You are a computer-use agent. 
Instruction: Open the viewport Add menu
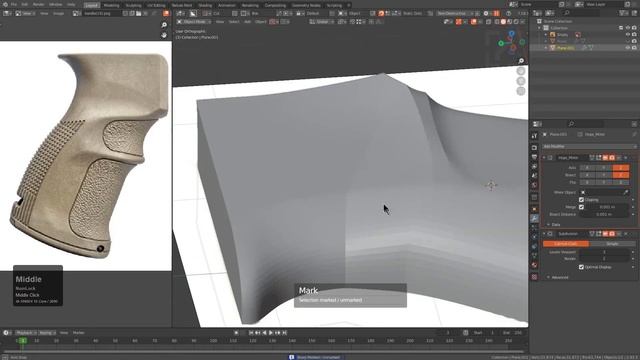(247, 22)
